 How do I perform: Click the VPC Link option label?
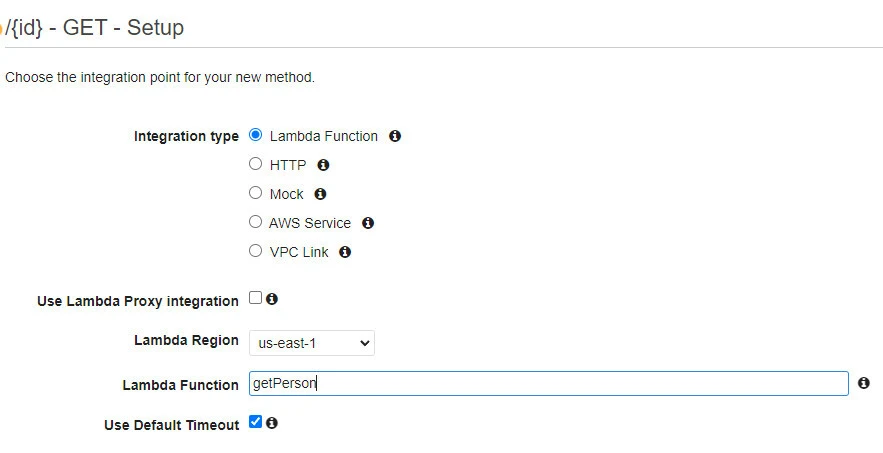tap(299, 252)
